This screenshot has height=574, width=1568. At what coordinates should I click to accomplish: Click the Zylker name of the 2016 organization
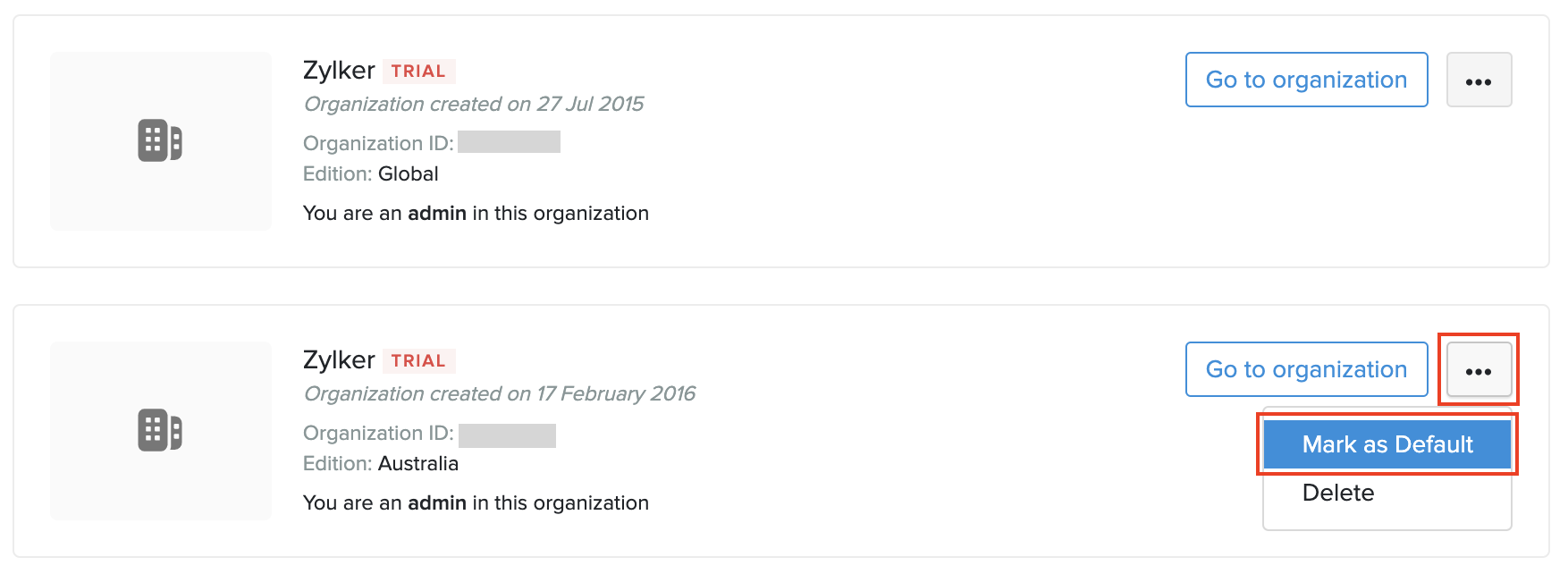click(339, 360)
